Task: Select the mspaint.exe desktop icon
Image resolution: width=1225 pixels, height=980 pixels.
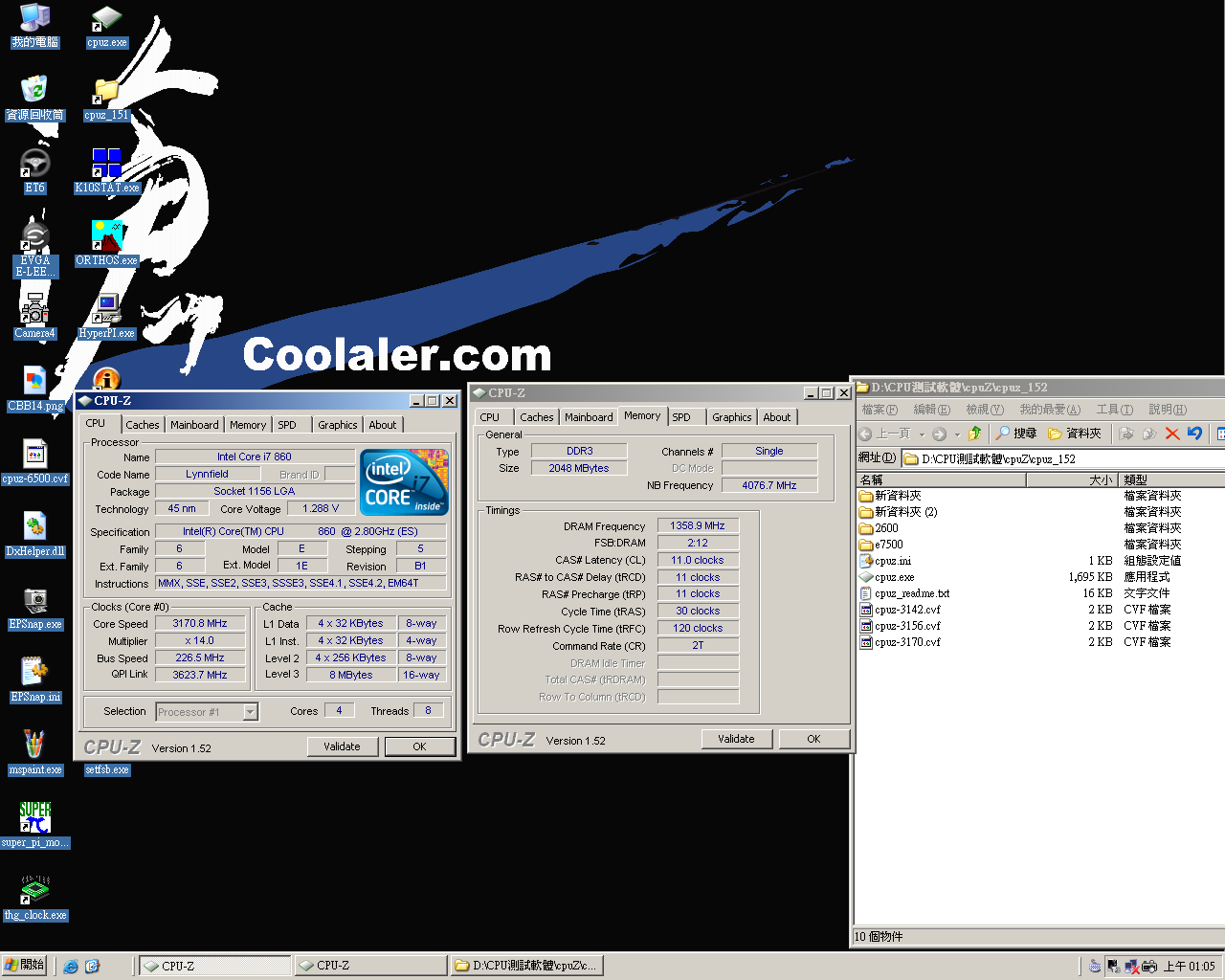Action: (x=35, y=753)
